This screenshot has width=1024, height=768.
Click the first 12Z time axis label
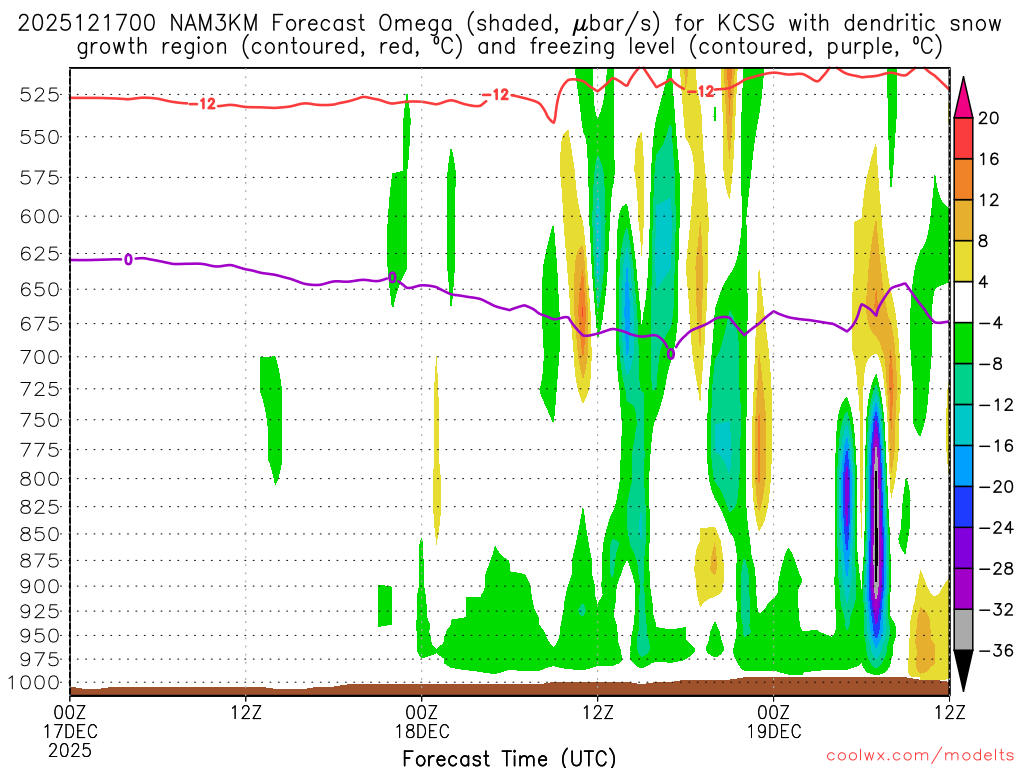click(246, 712)
